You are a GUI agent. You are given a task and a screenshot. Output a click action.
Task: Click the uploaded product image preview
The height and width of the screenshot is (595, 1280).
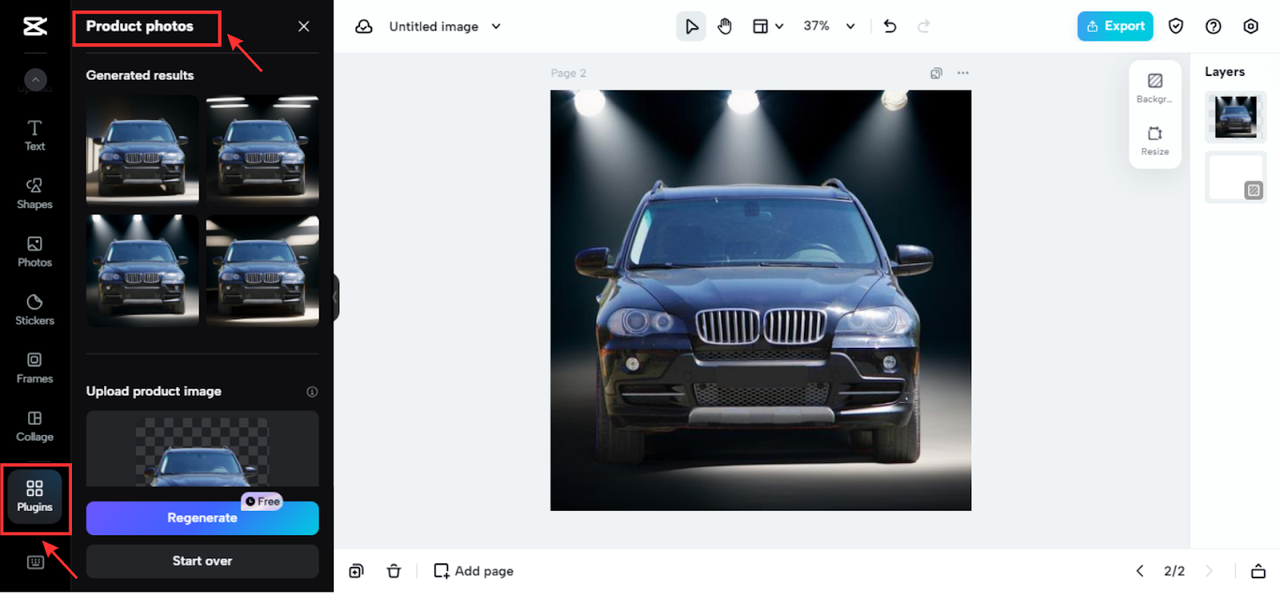(x=202, y=448)
